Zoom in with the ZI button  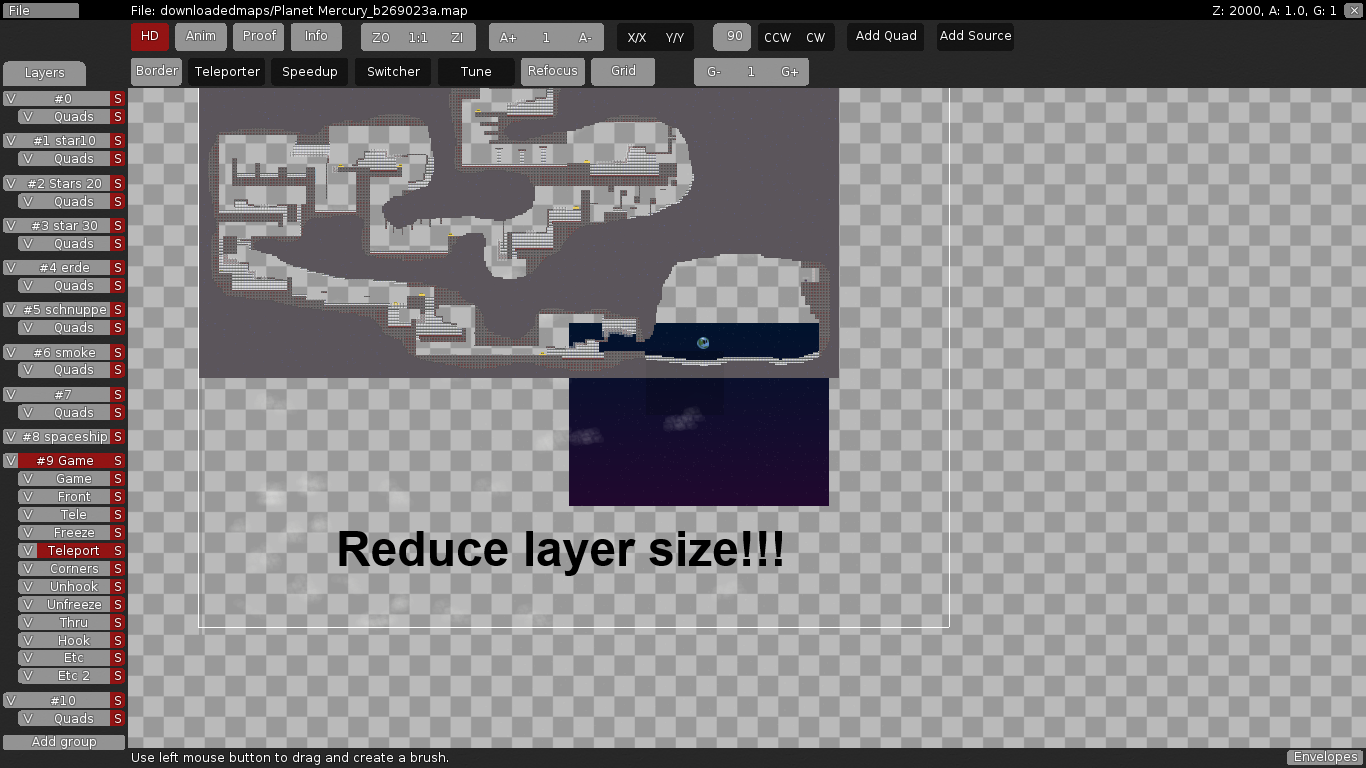pos(457,38)
